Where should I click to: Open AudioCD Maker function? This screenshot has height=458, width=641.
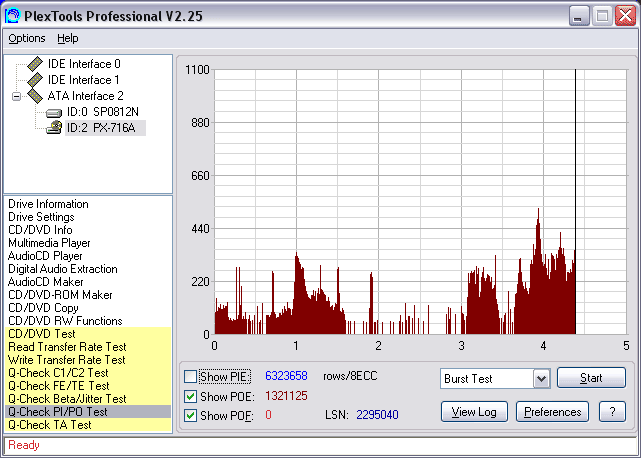[45, 282]
